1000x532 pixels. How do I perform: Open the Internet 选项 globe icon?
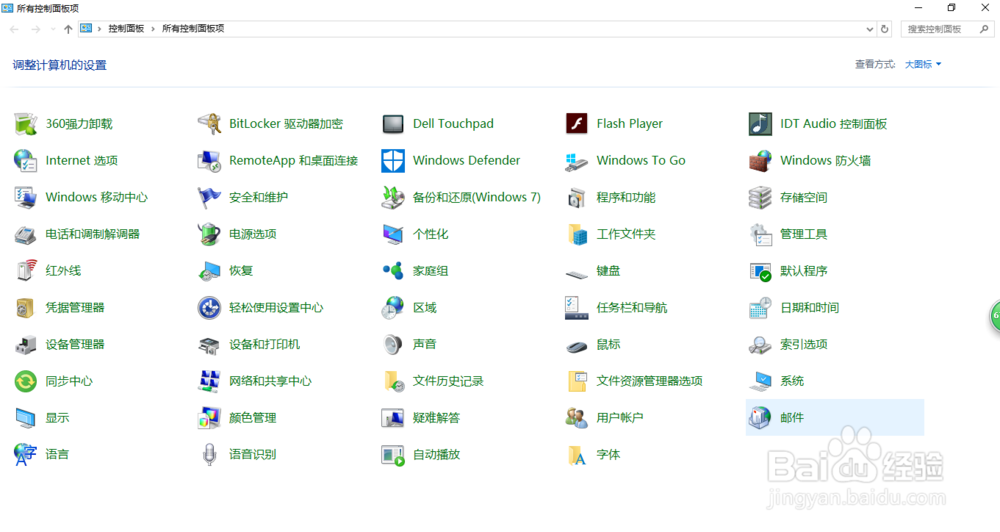(x=26, y=161)
